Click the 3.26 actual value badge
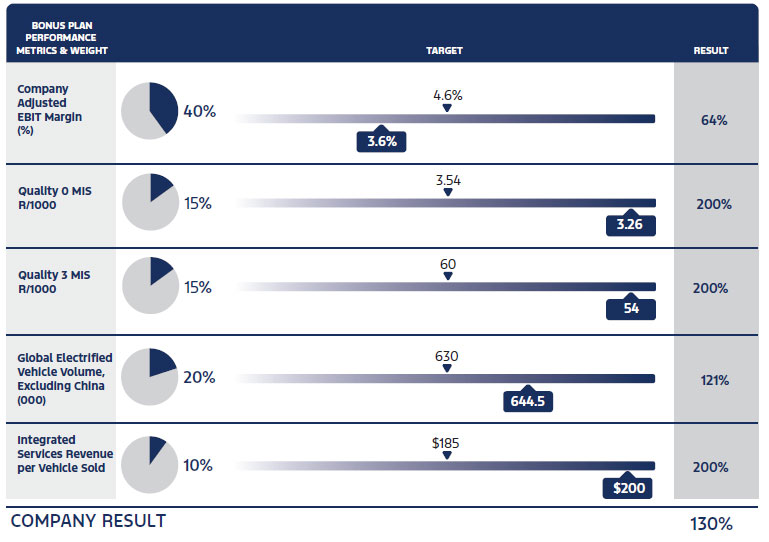The height and width of the screenshot is (542, 769). [x=630, y=224]
